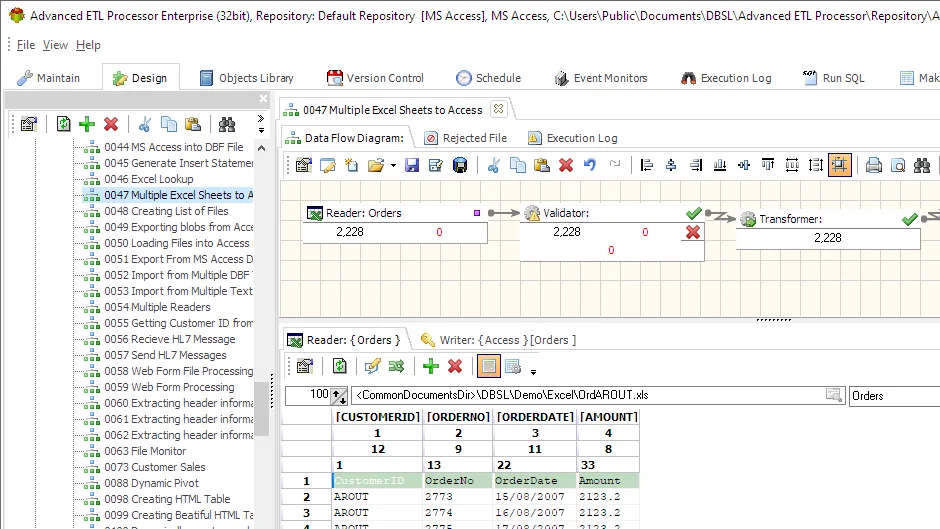Image resolution: width=940 pixels, height=529 pixels.
Task: Click the save-as edit icon in diagram toolbar
Action: (436, 165)
